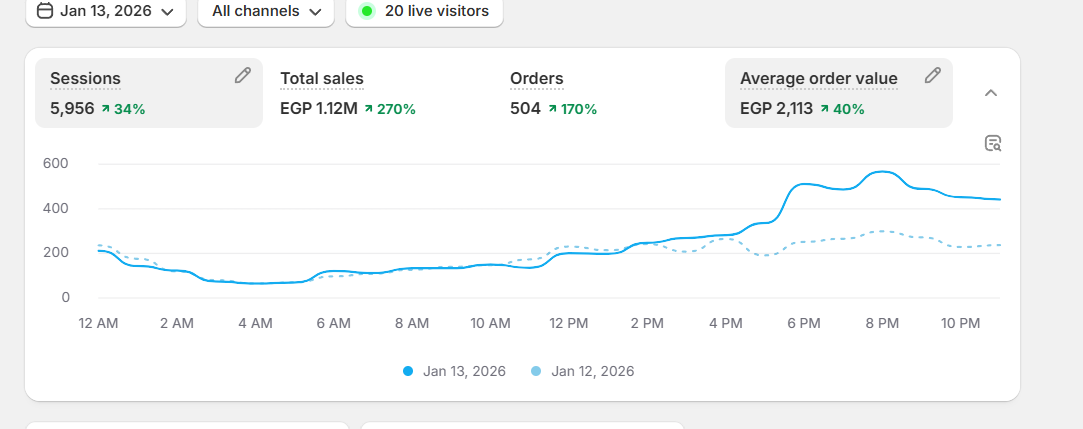Select the Sessions metric tab

(86, 79)
